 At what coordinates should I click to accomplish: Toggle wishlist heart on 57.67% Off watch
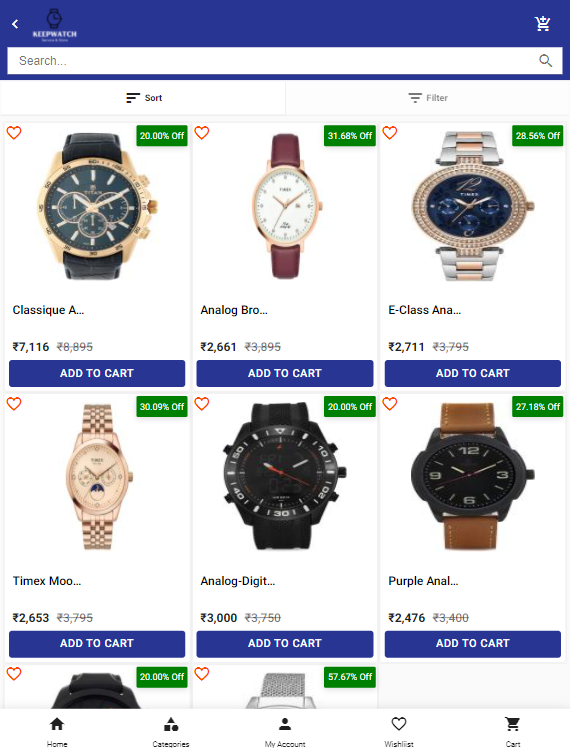click(202, 674)
